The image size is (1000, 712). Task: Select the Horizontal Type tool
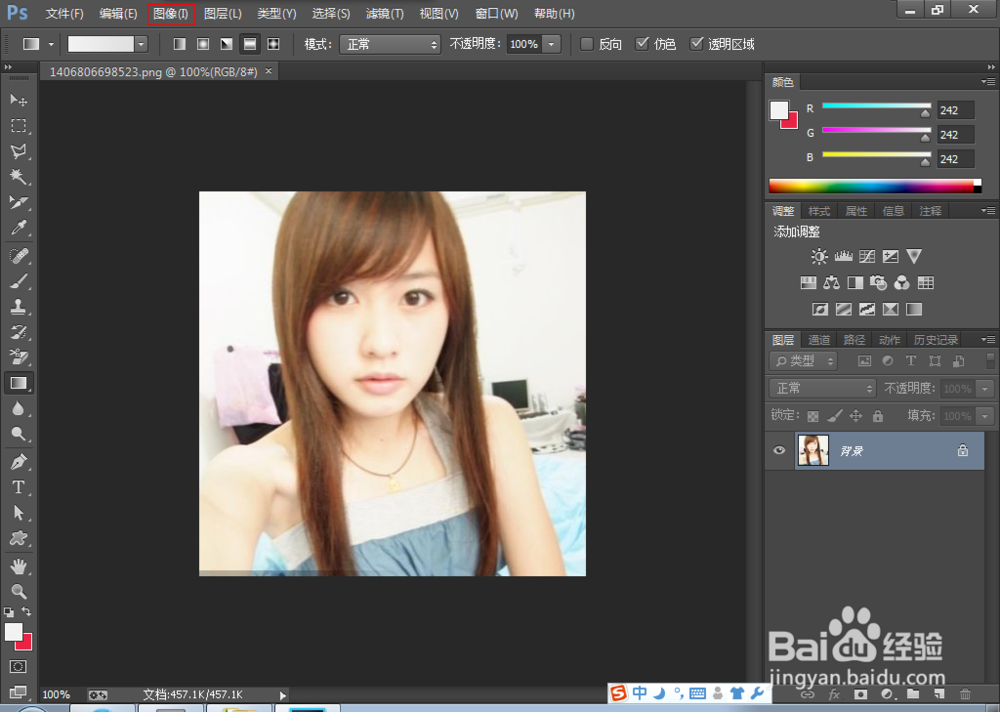pyautogui.click(x=18, y=487)
